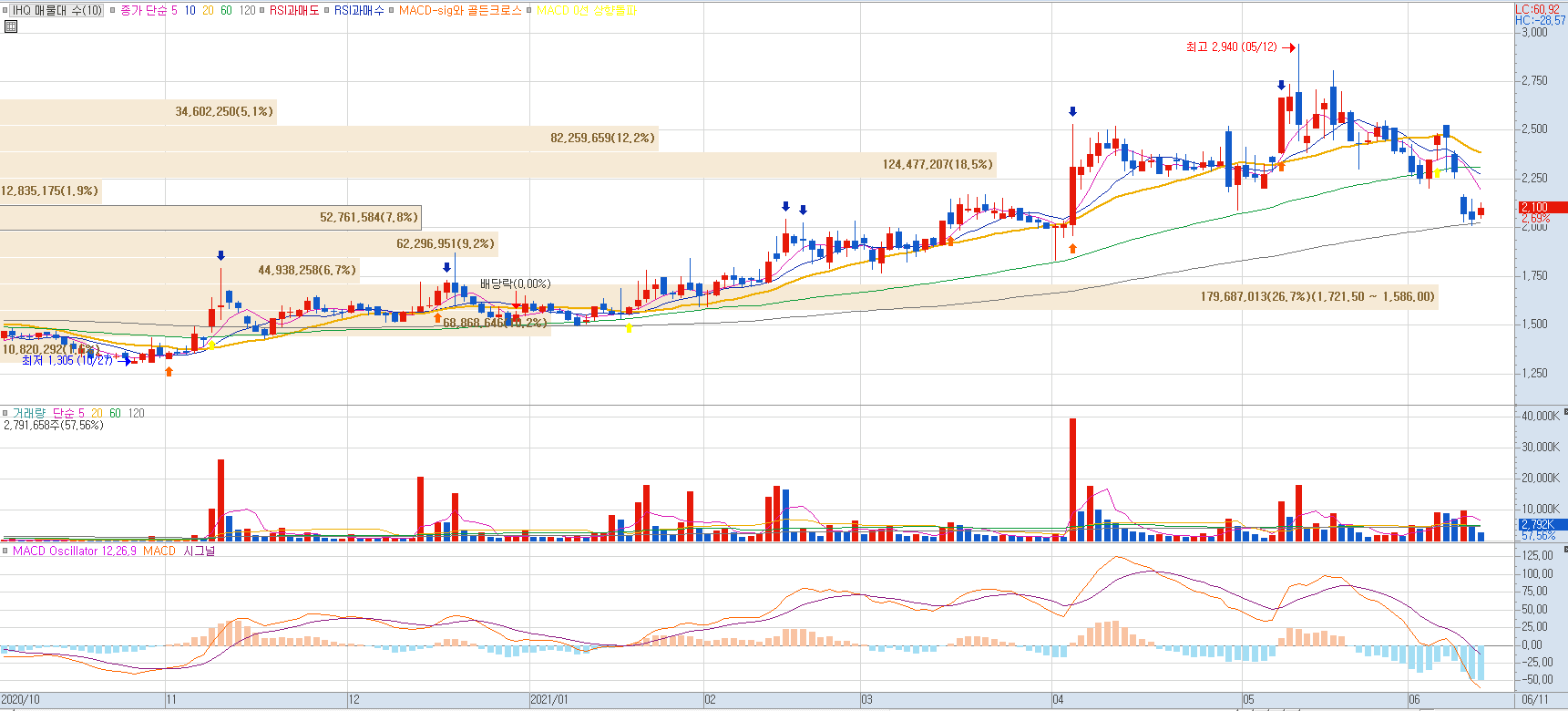Screen dimensions: 1568x711
Task: Select the 120-day moving average period in price legend
Action: [x=247, y=11]
